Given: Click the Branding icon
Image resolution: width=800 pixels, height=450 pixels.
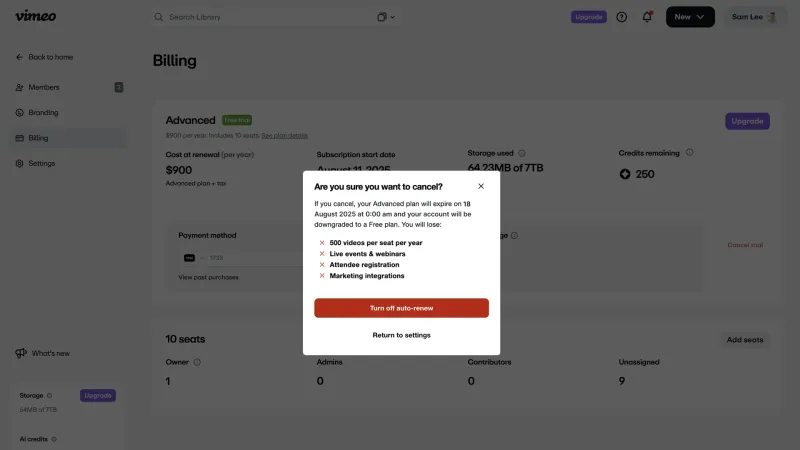Looking at the screenshot, I should click(x=19, y=113).
